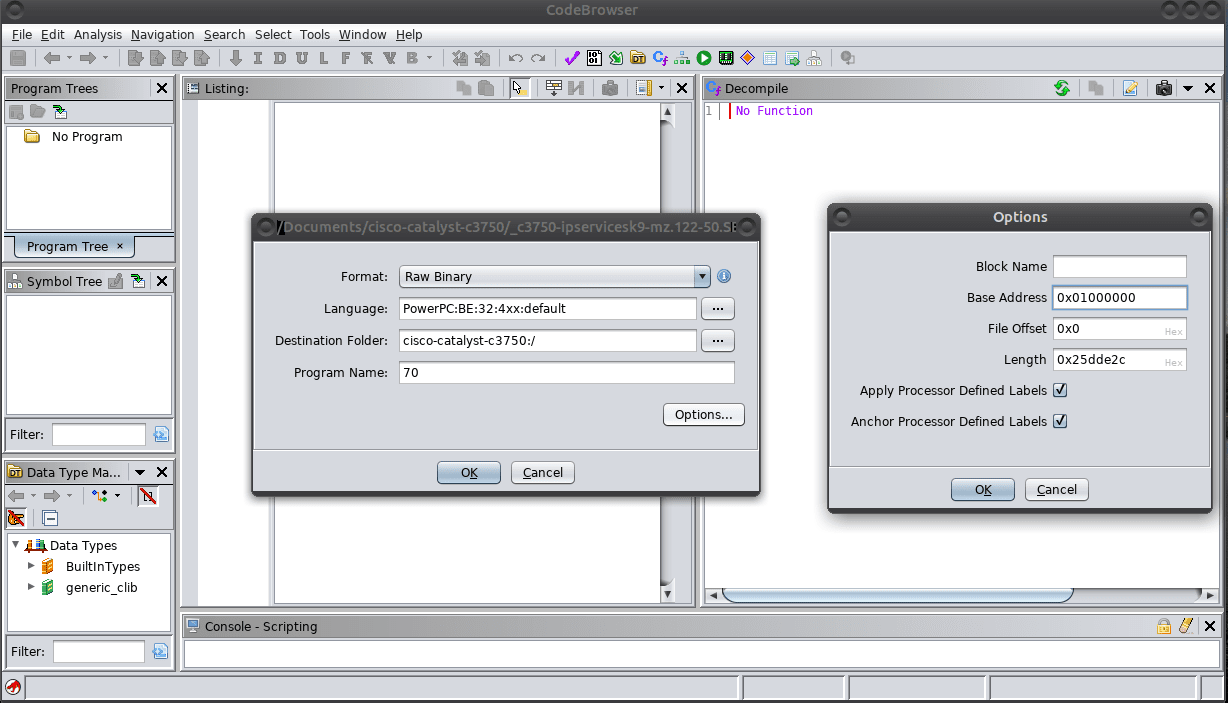Click the info icon beside Format
Viewport: 1228px width, 703px height.
(x=724, y=276)
